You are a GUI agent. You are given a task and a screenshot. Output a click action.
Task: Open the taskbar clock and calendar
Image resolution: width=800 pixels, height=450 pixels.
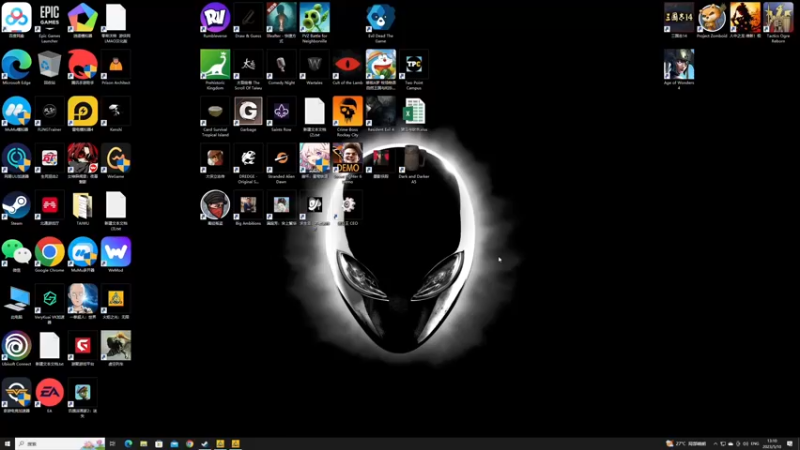[x=772, y=444]
